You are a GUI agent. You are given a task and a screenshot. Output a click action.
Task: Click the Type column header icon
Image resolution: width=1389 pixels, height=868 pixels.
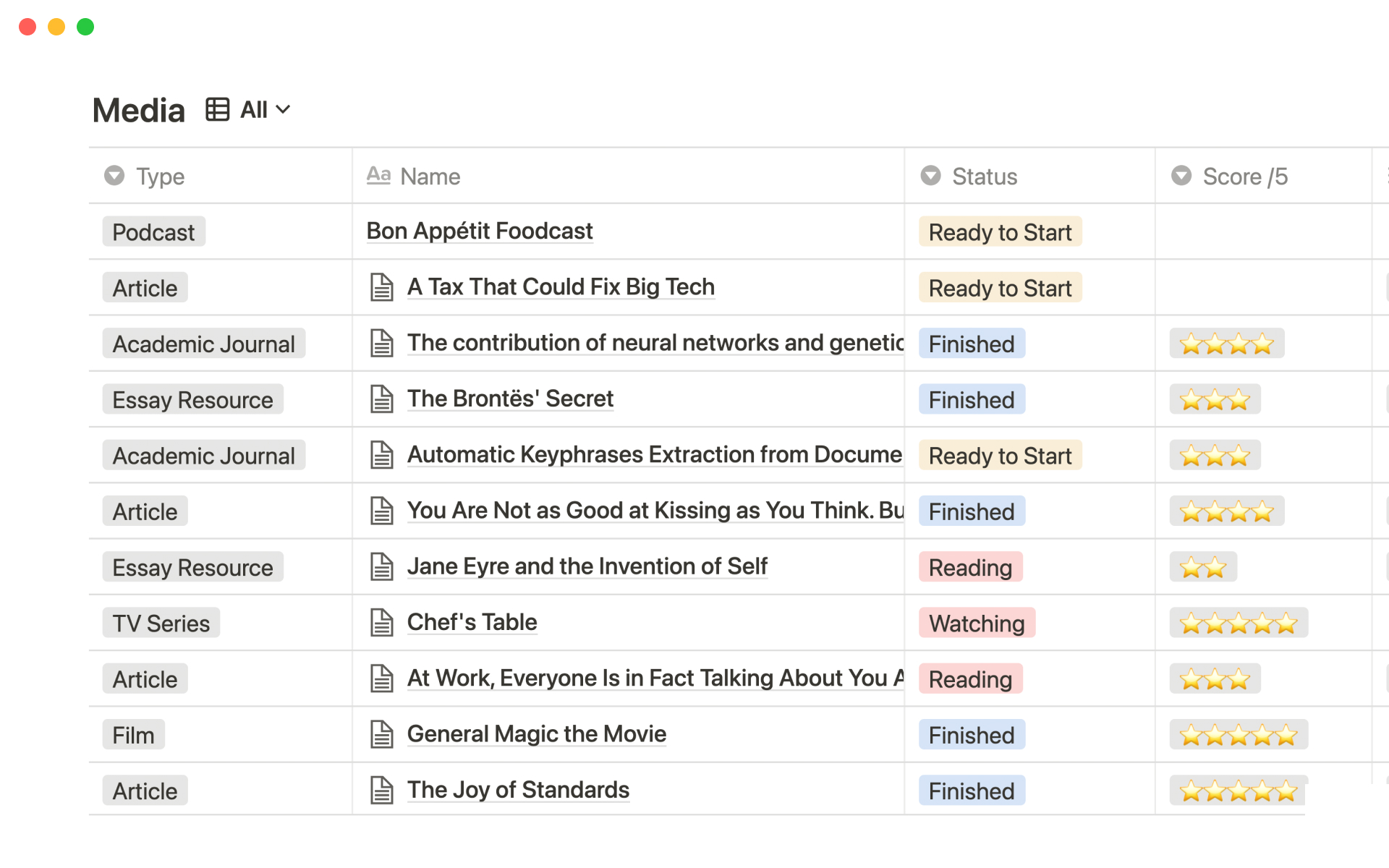(x=116, y=176)
